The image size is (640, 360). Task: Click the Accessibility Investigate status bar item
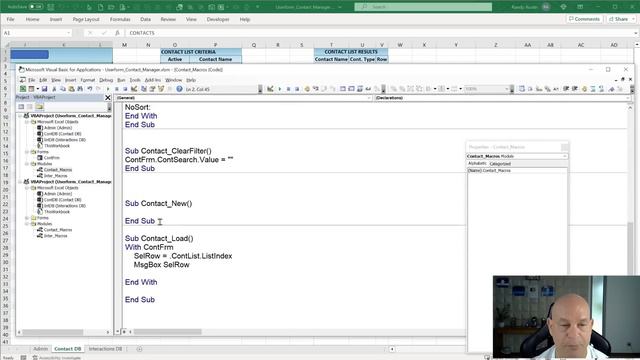57,358
